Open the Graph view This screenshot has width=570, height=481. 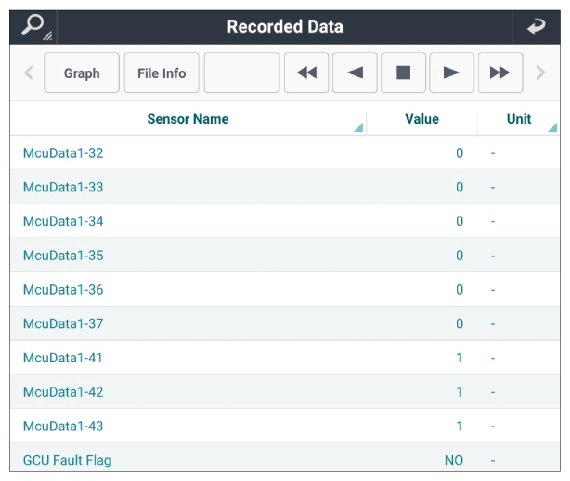82,73
